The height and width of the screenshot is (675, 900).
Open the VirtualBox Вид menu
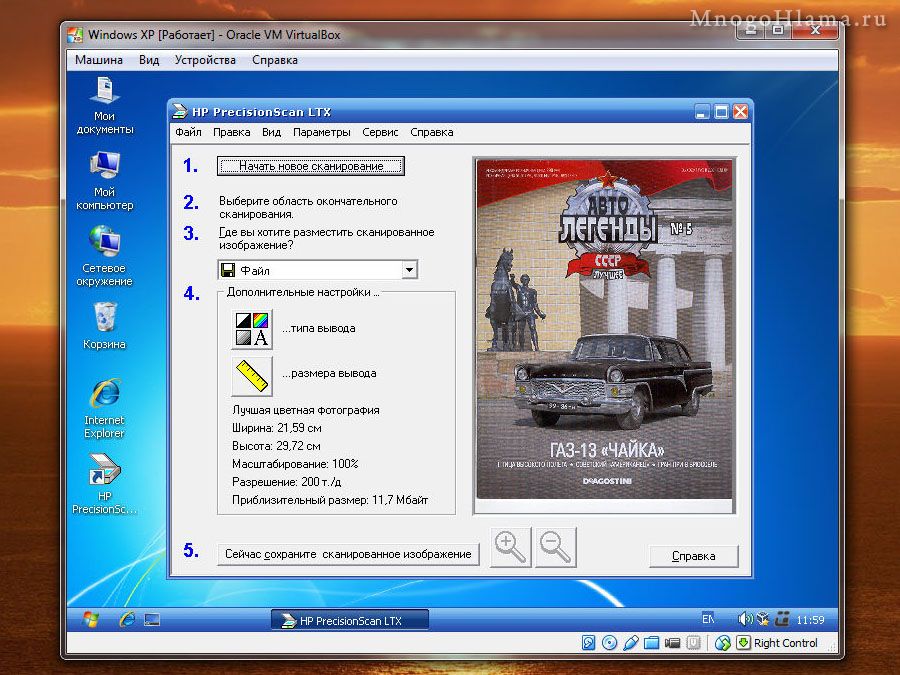(149, 60)
